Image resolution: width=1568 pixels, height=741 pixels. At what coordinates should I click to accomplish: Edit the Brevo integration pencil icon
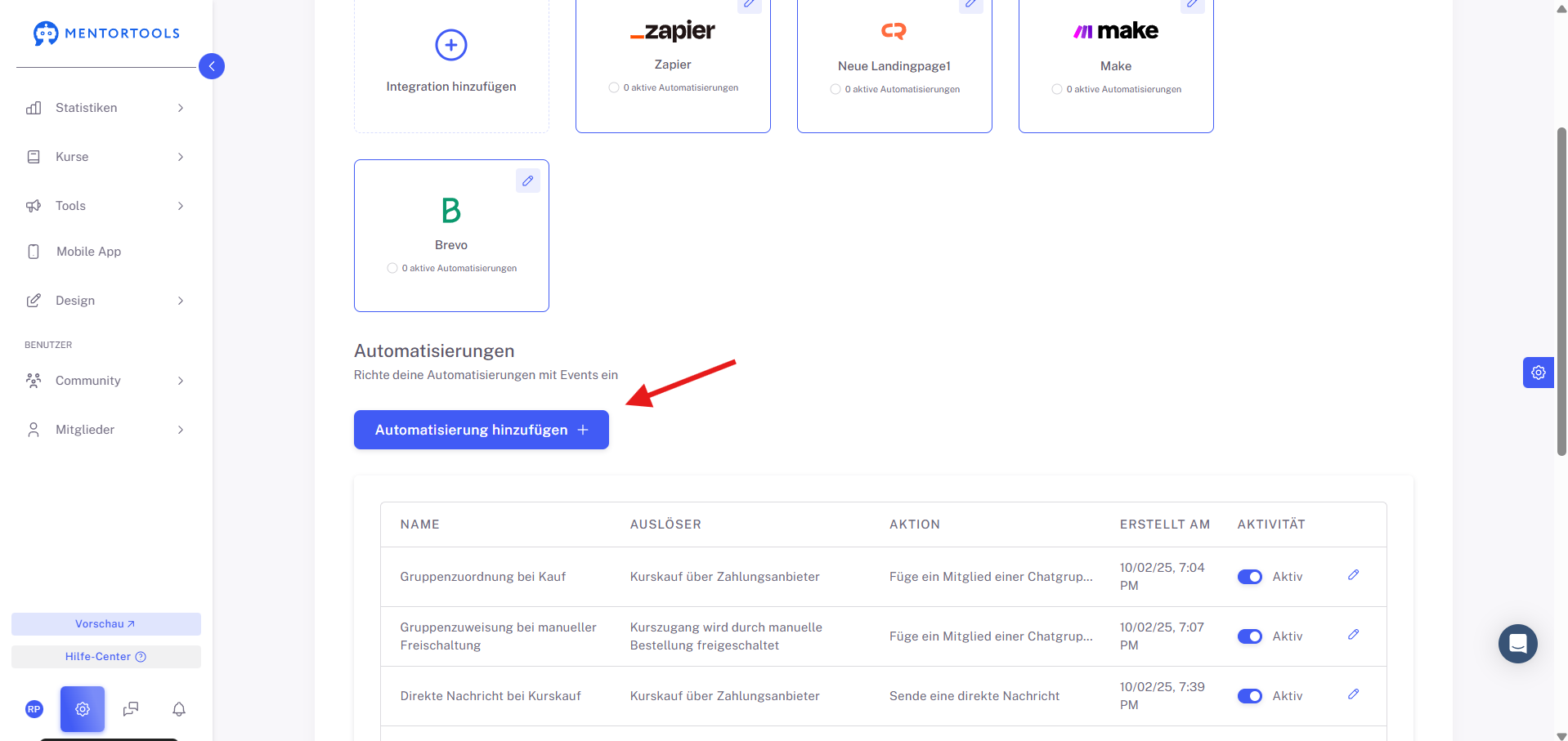[528, 181]
